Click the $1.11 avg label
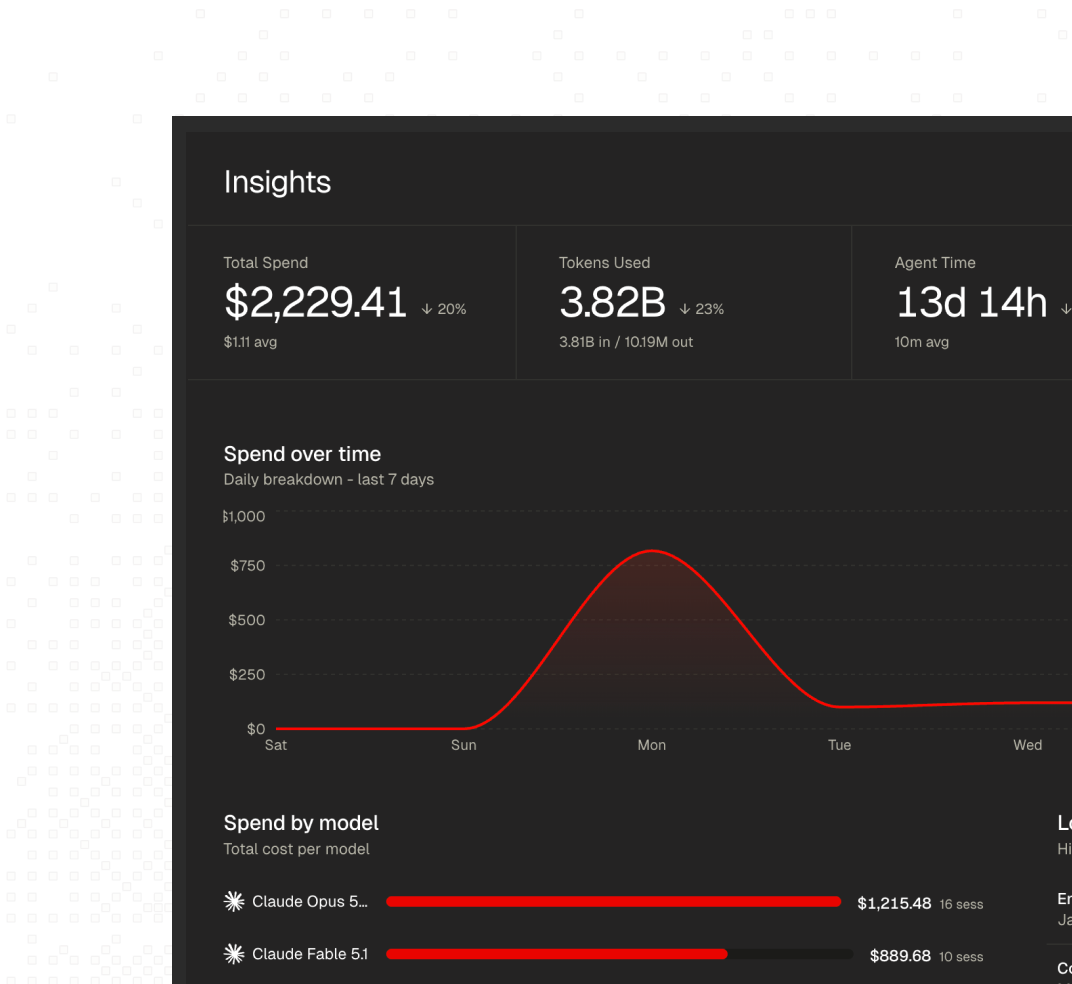This screenshot has width=1072, height=984. click(250, 342)
